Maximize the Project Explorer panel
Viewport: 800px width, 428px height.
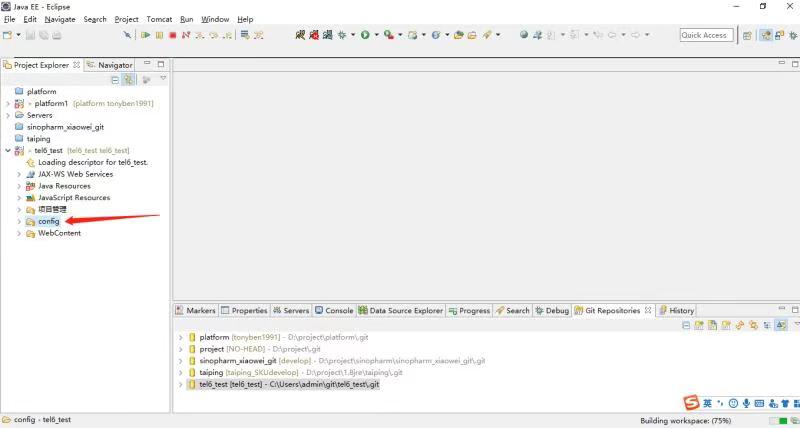pos(161,64)
